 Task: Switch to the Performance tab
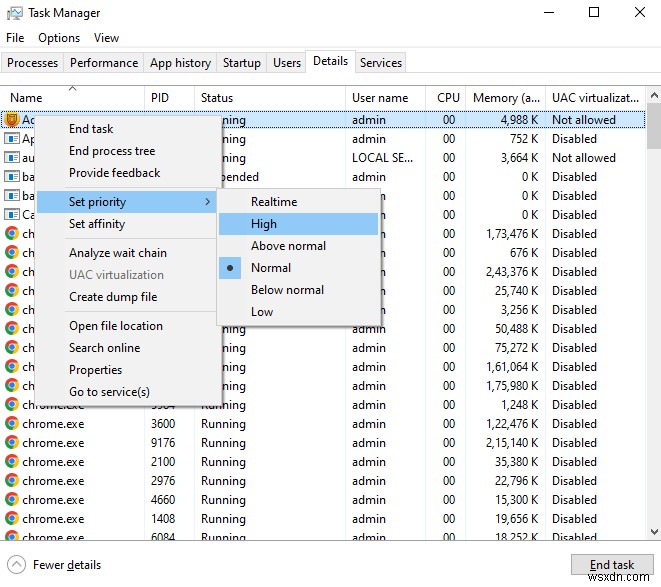pyautogui.click(x=104, y=63)
